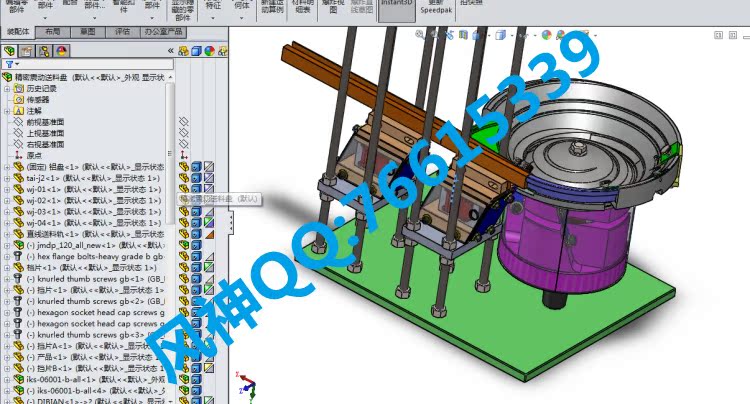Click the feature tree vertical scrollbar
This screenshot has height=404, width=750.
pyautogui.click(x=170, y=153)
